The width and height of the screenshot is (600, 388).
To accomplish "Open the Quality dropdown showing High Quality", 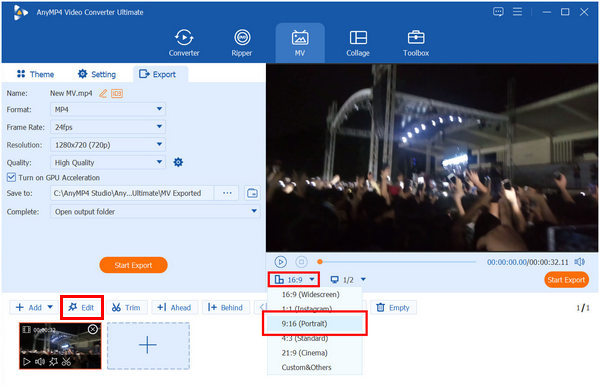I will pos(108,163).
